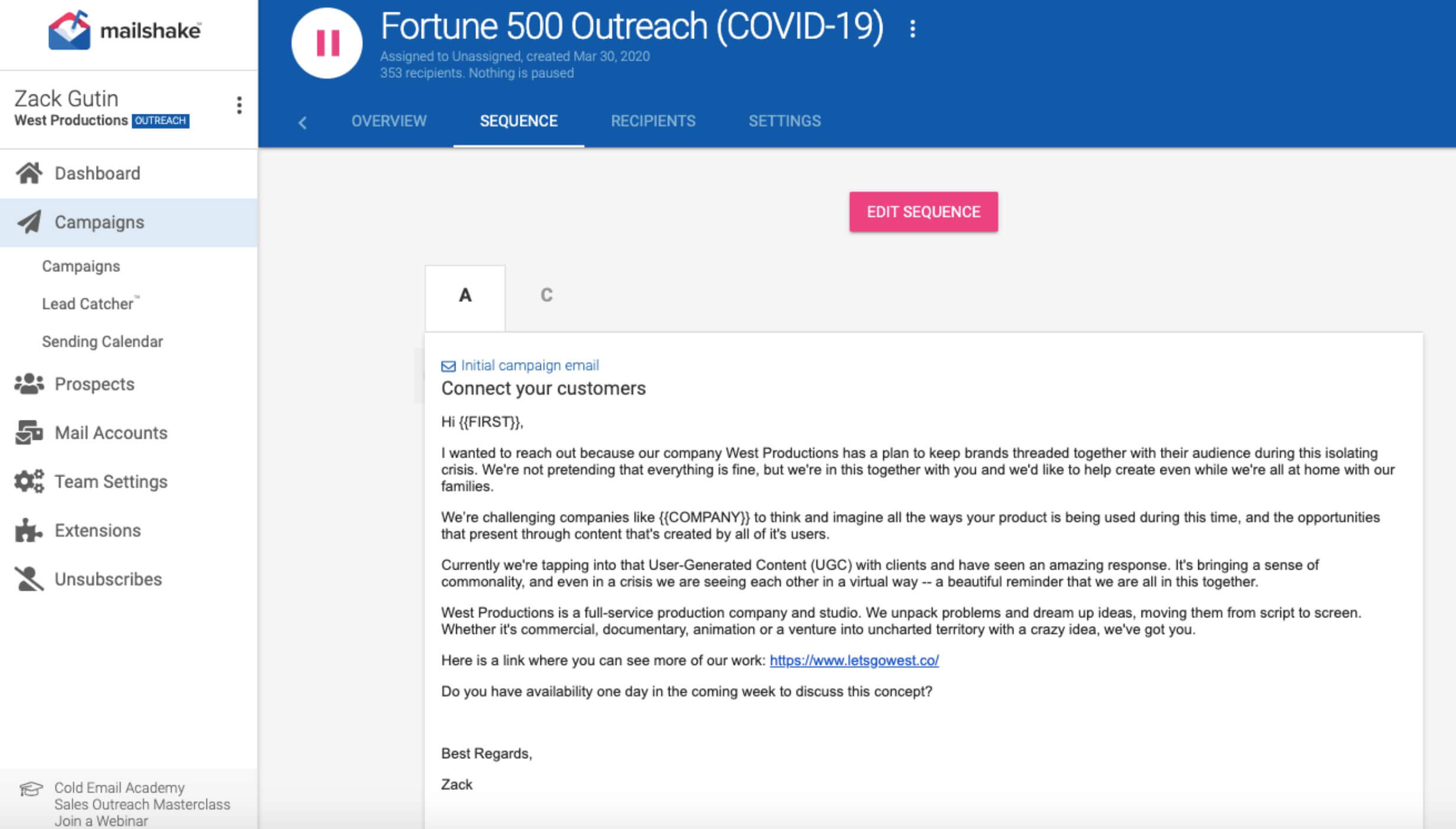Viewport: 1456px width, 829px height.
Task: Open campaign options three-dot menu
Action: tap(912, 28)
